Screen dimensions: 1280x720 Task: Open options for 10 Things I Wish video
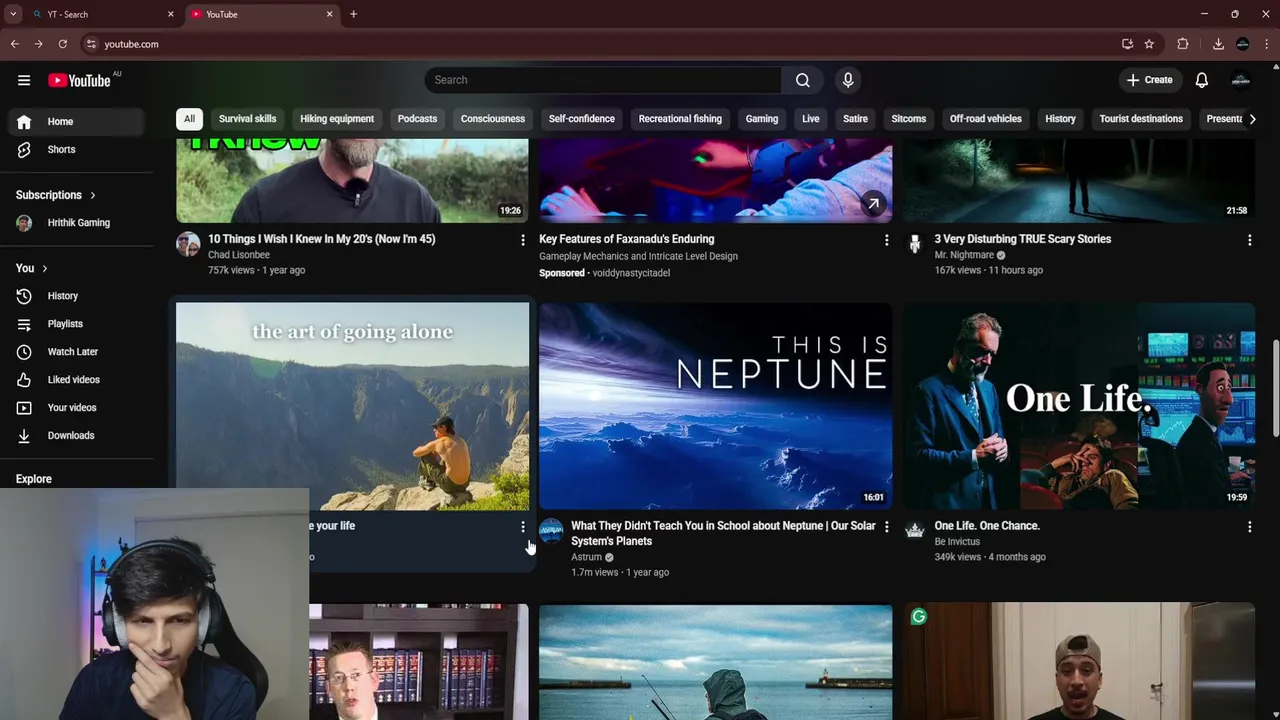click(522, 240)
